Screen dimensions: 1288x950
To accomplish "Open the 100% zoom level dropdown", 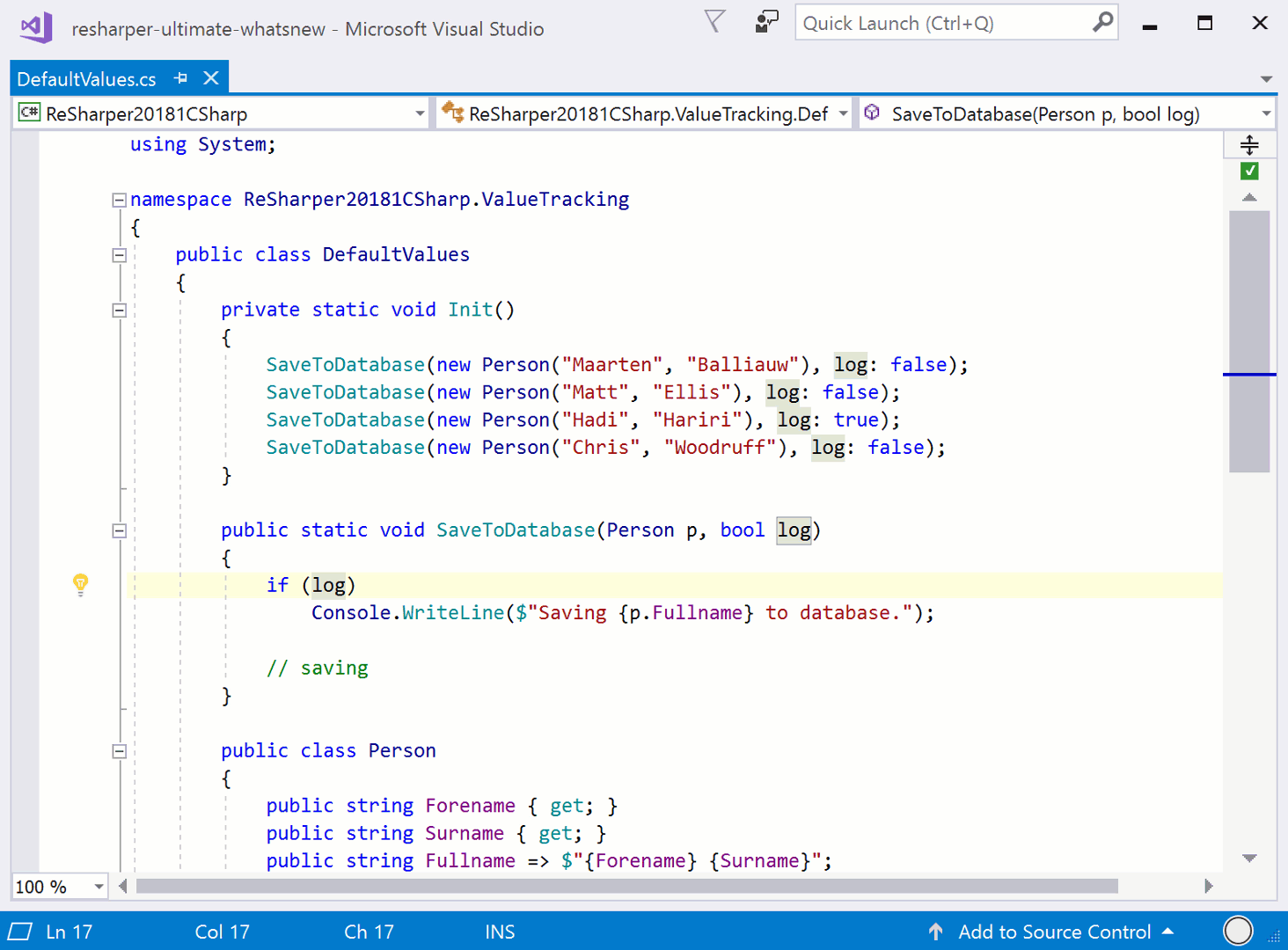I will [98, 887].
